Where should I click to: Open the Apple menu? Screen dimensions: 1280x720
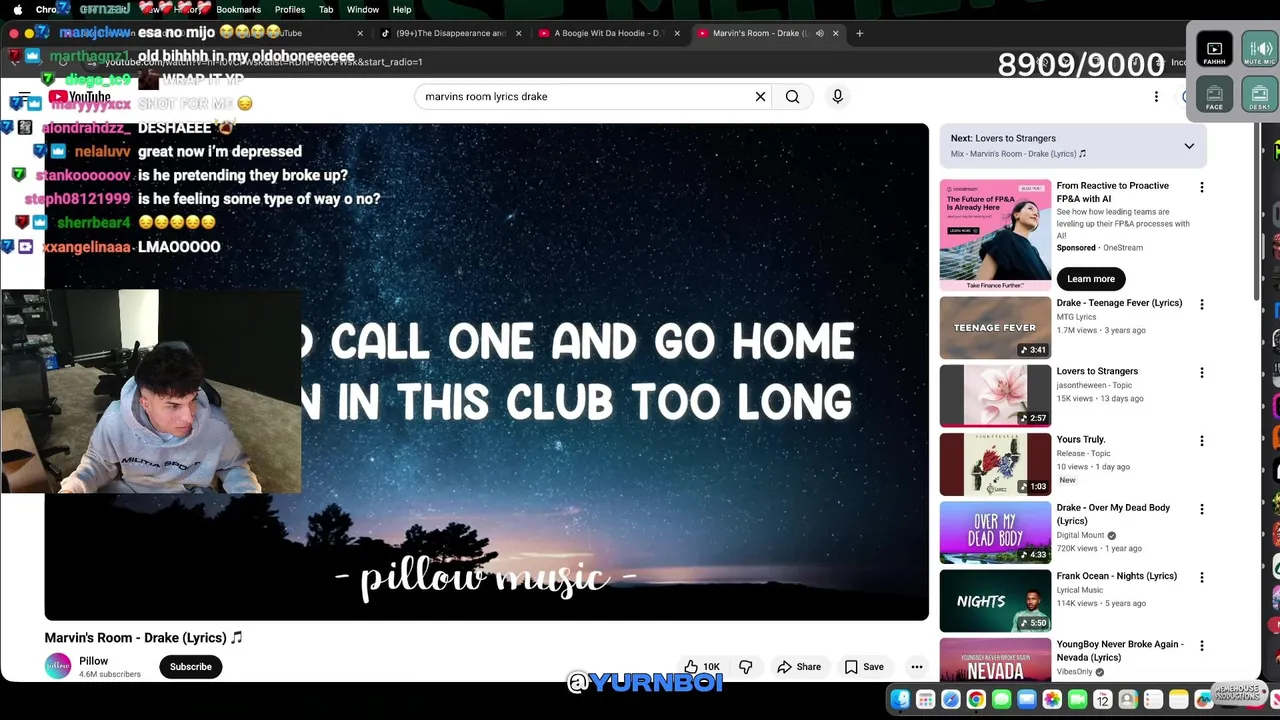click(17, 9)
